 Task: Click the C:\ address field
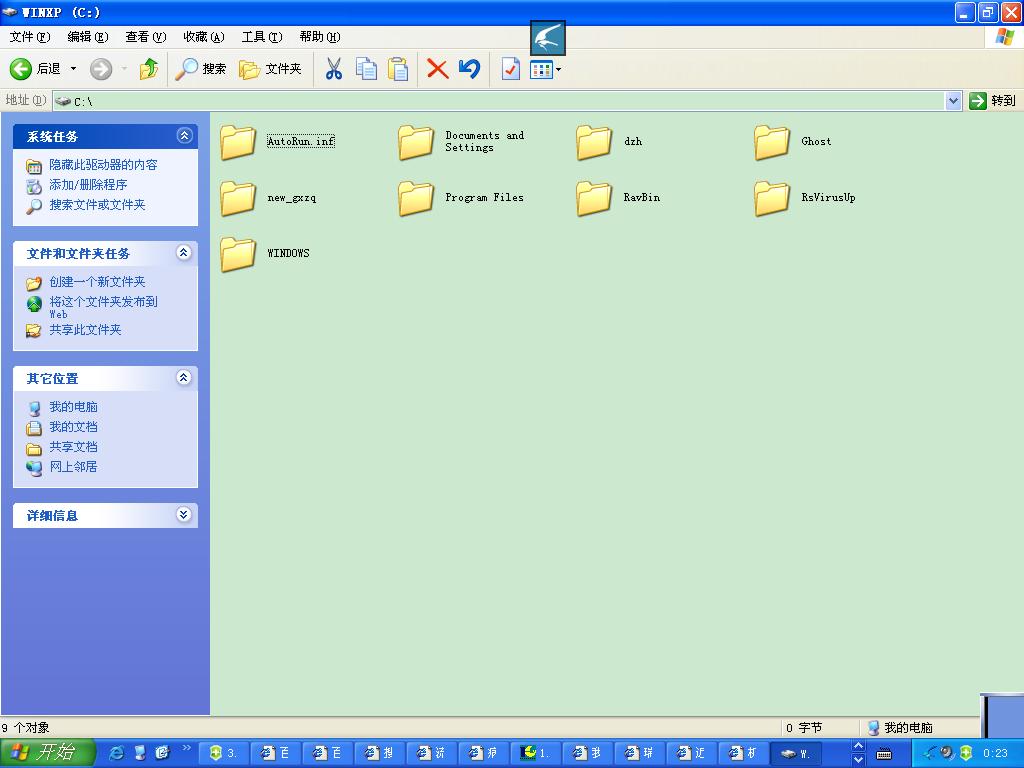point(499,101)
